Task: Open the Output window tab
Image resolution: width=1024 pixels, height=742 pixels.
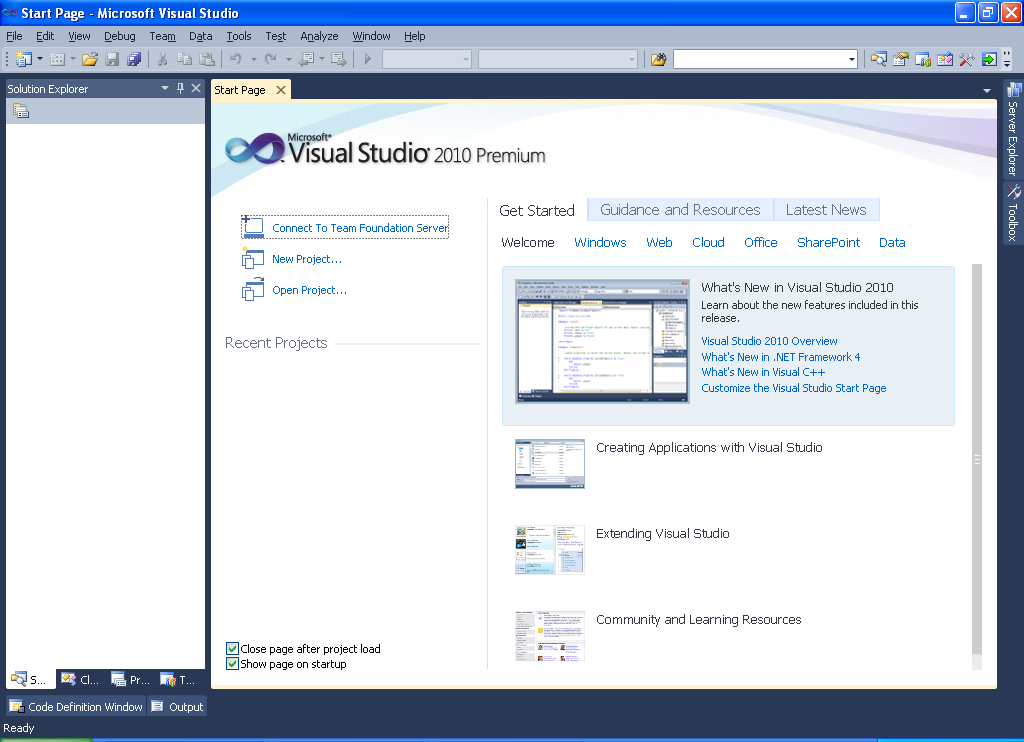Action: tap(178, 706)
